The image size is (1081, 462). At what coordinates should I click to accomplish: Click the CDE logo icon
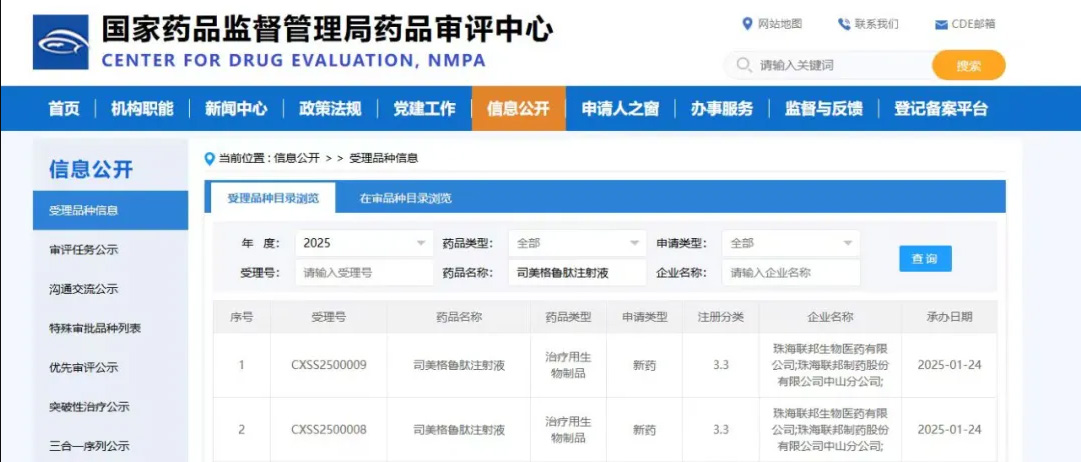tap(61, 42)
